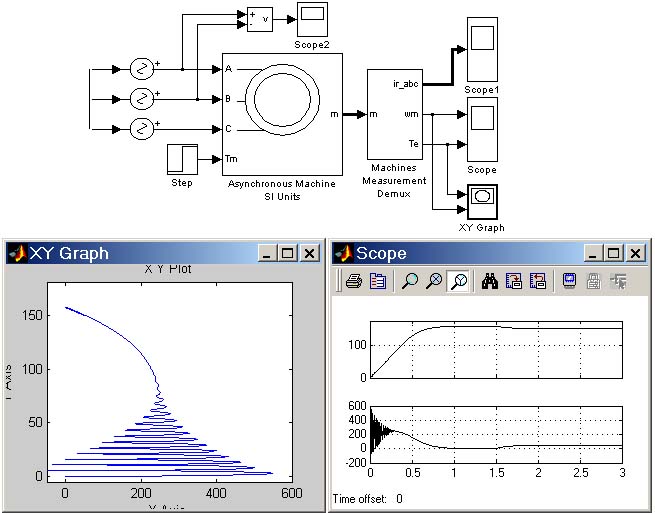Viewport: 655px width, 515px height.
Task: Select the AC voltage source on phase B
Action: click(142, 99)
